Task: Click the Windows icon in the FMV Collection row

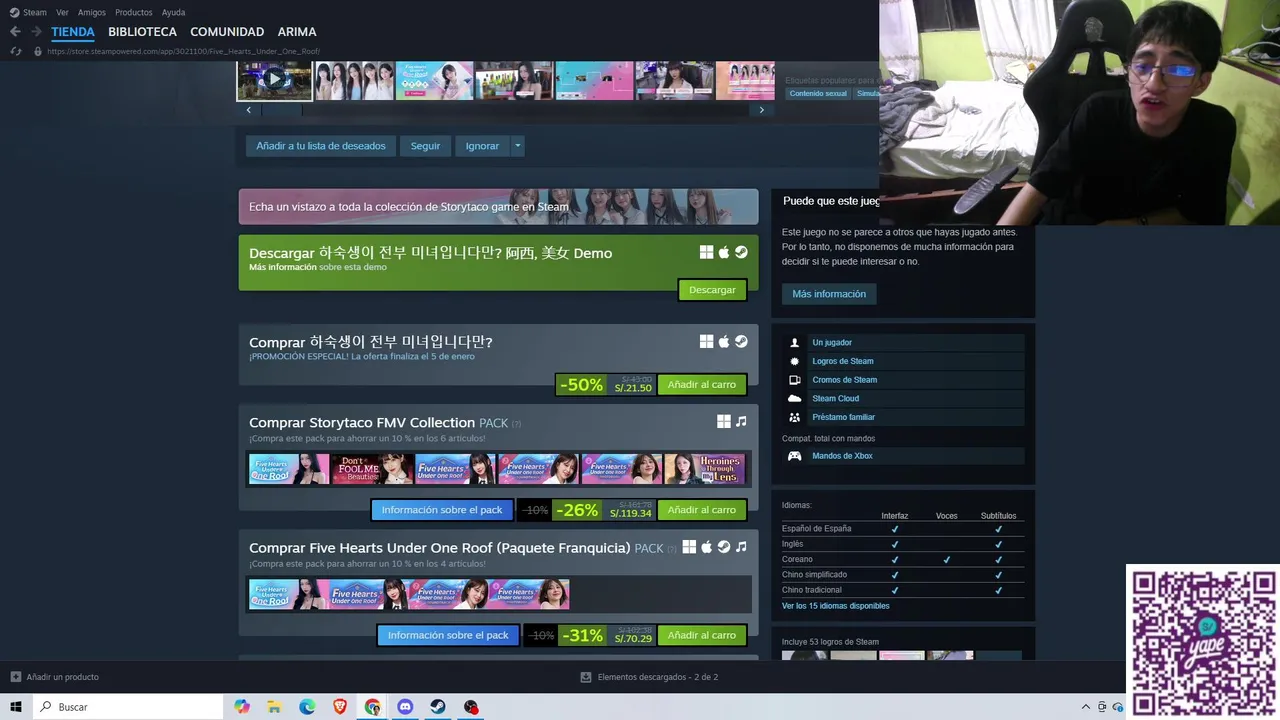Action: (724, 422)
